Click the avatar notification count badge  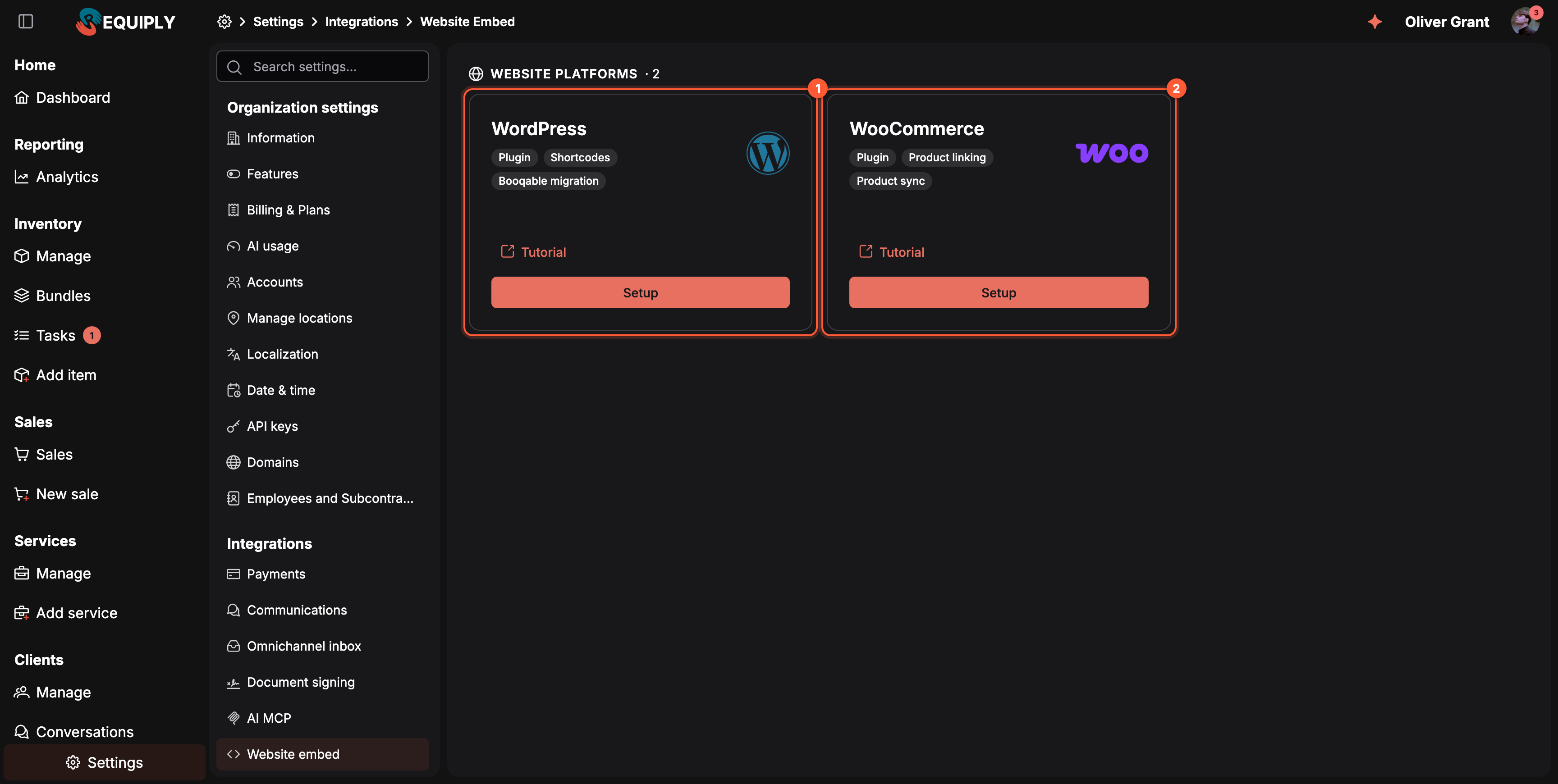click(x=1536, y=12)
